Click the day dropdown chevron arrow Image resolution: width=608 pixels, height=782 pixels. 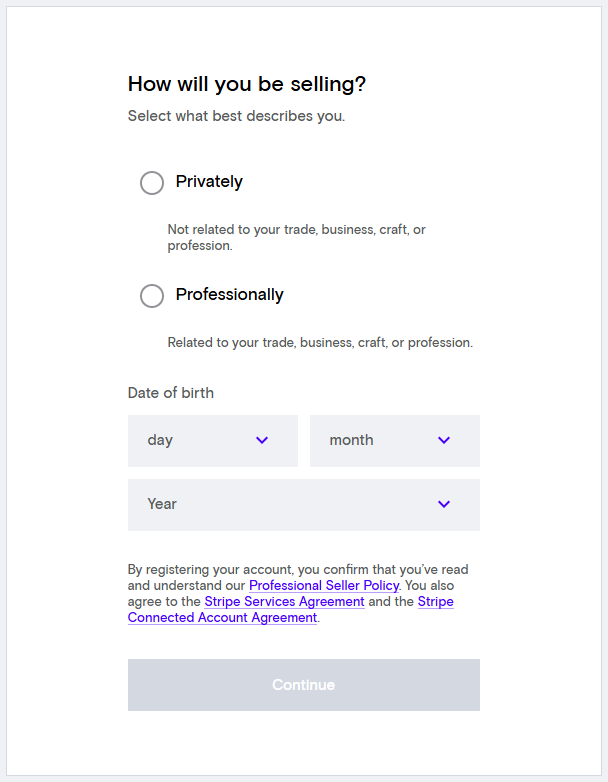click(x=262, y=441)
